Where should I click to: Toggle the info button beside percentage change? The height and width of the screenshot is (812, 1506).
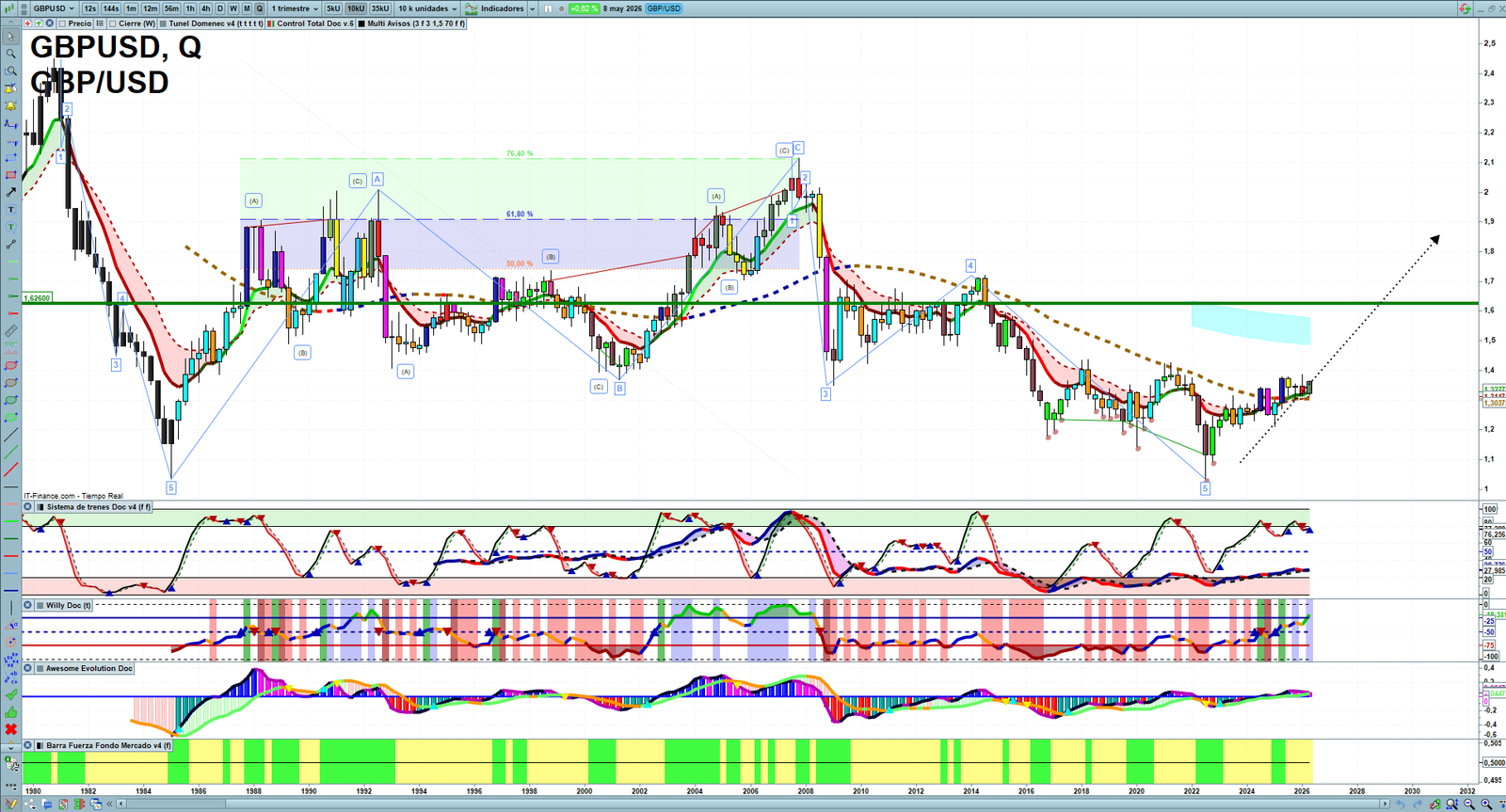click(548, 8)
